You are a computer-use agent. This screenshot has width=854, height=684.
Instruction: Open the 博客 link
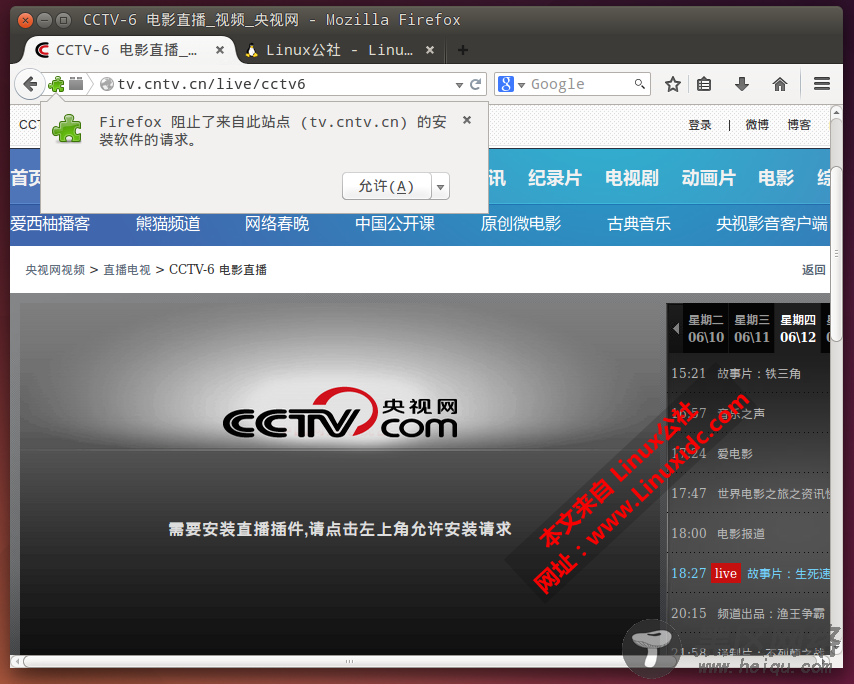point(799,125)
